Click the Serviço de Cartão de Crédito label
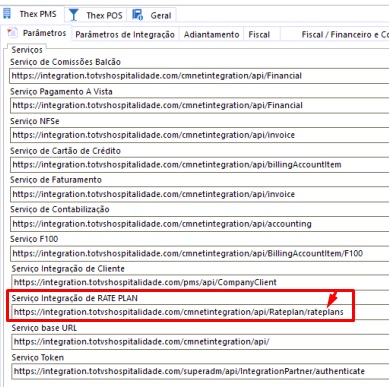 [65, 151]
